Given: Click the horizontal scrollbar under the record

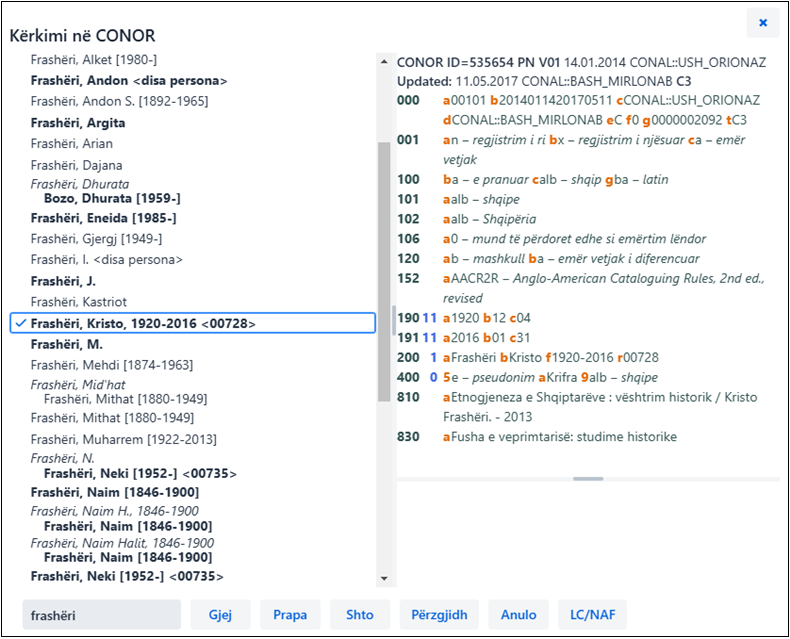Looking at the screenshot, I should pyautogui.click(x=588, y=479).
